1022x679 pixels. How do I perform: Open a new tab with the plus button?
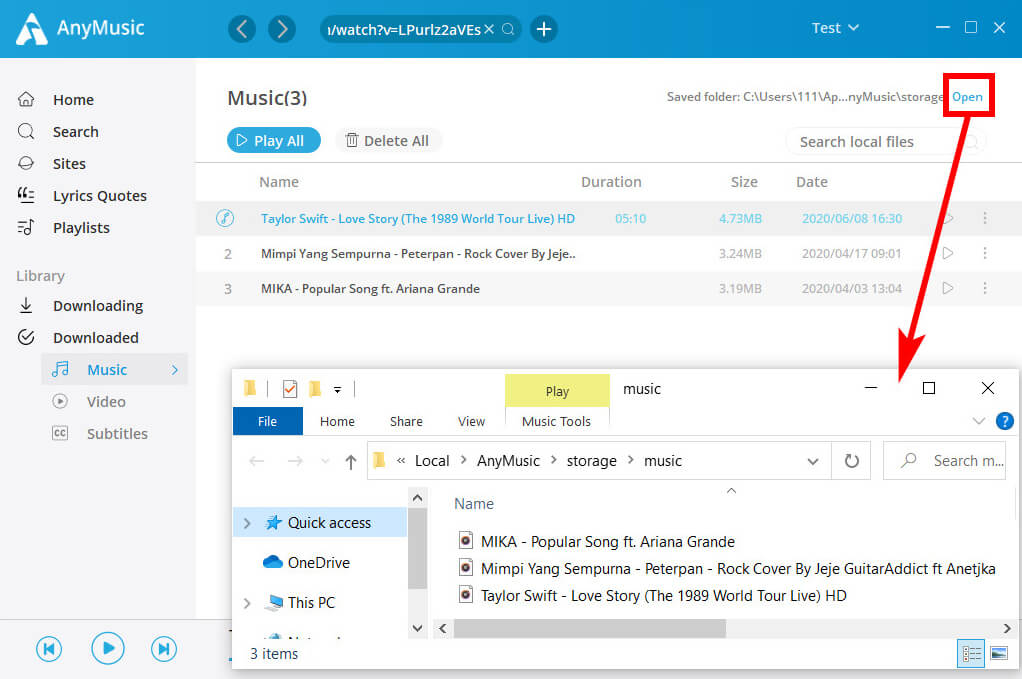544,29
